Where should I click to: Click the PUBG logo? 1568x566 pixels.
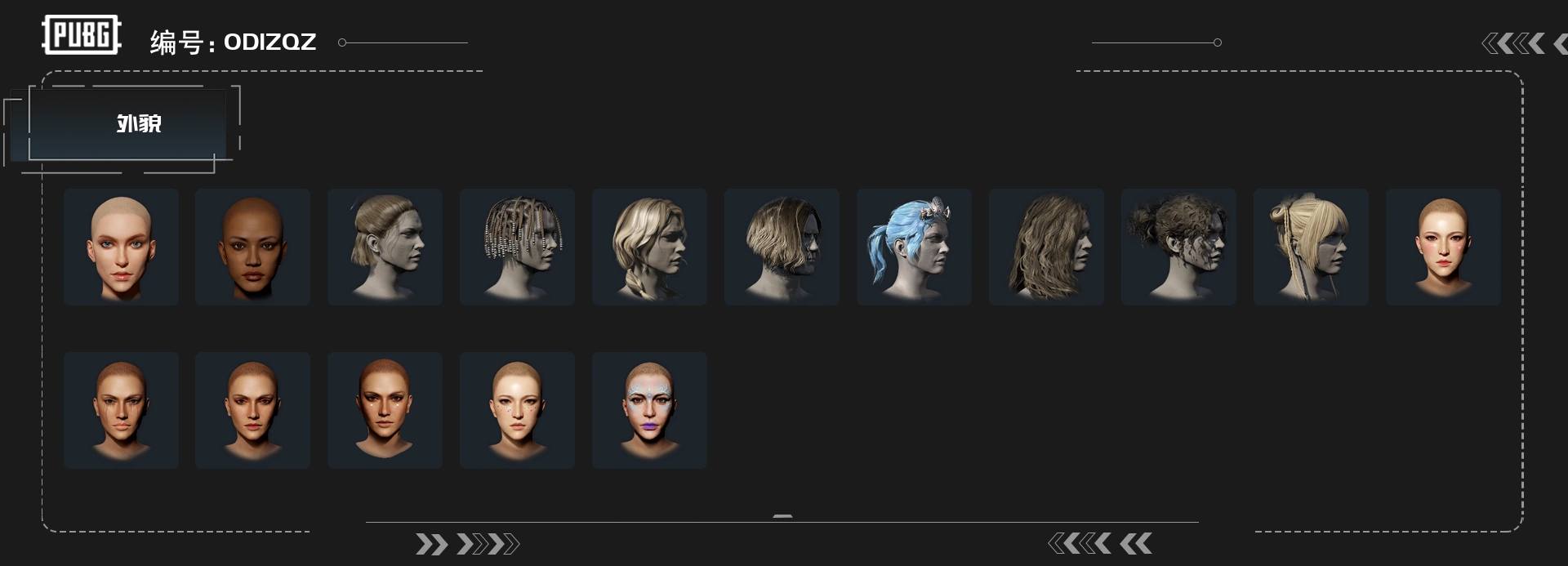(82, 35)
